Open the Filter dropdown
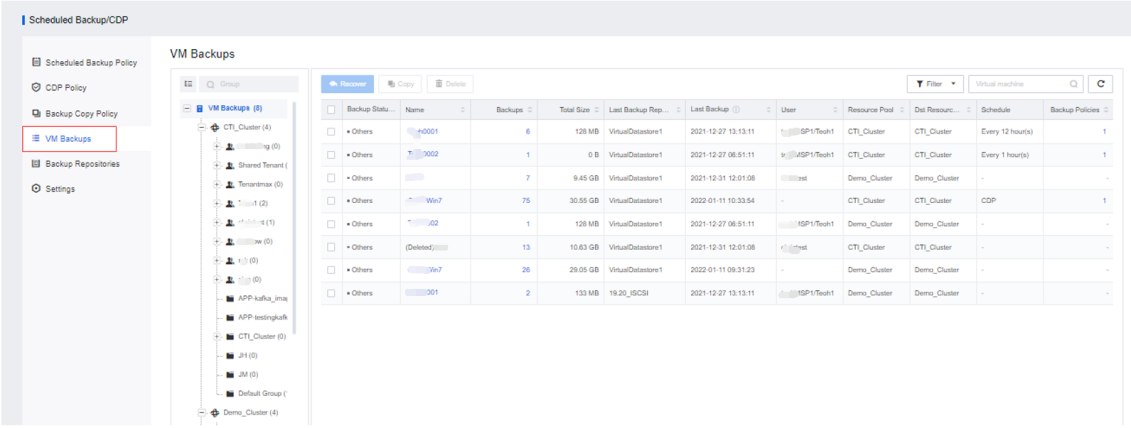This screenshot has width=1131, height=428. 935,84
